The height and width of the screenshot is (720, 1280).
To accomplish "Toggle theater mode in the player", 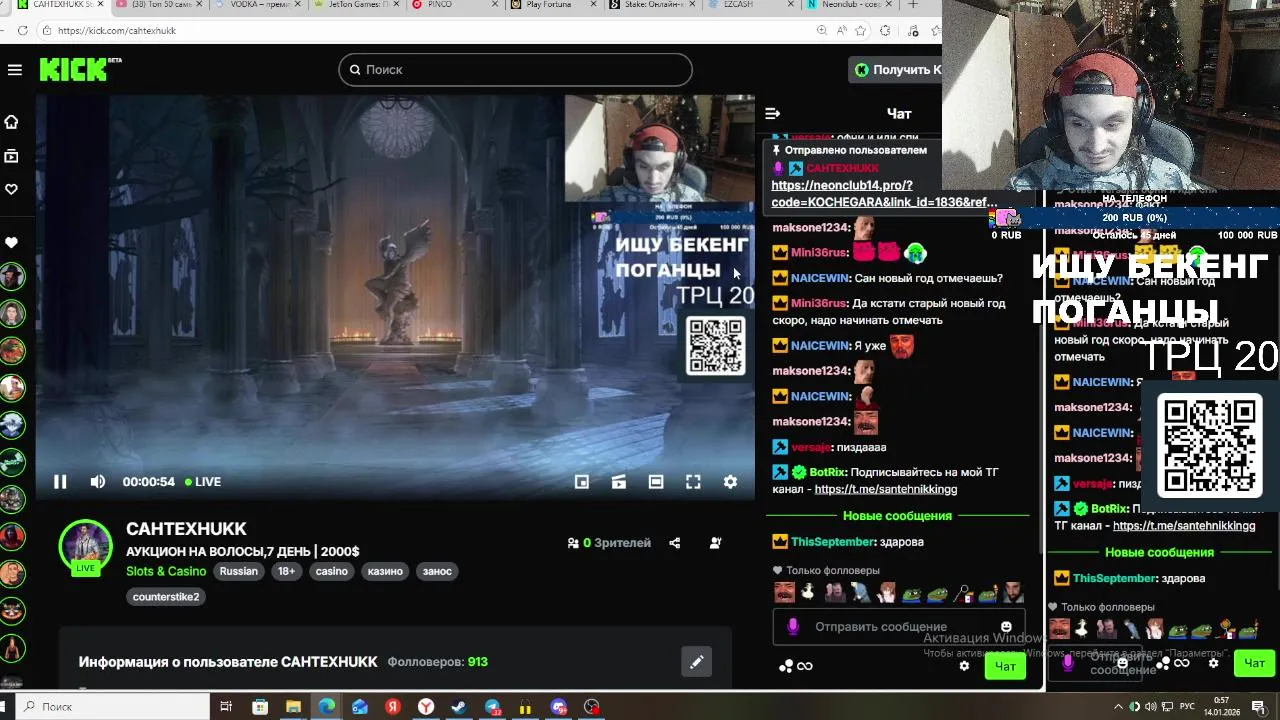I will coord(656,482).
